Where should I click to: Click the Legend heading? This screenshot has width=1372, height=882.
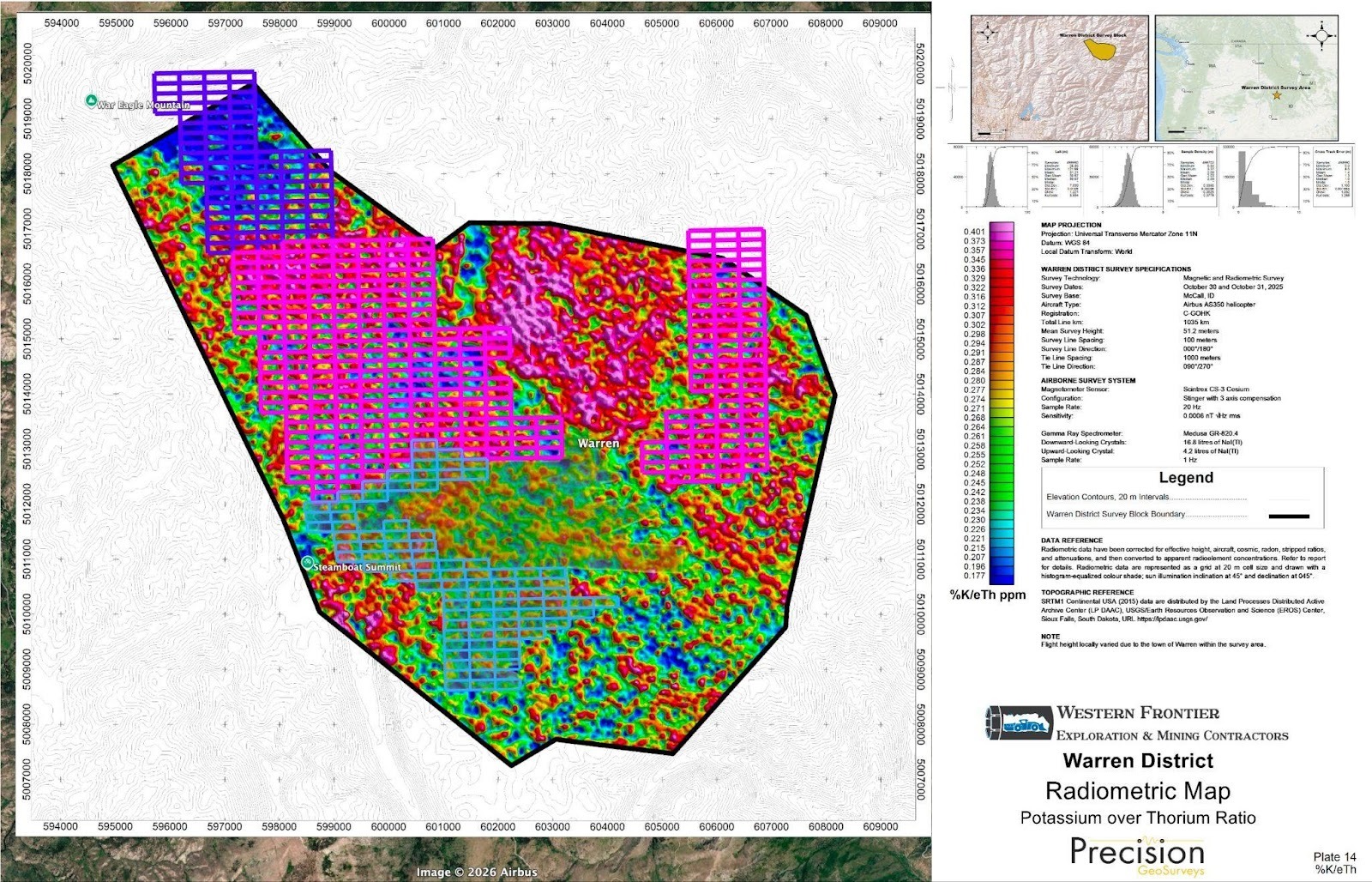coord(1185,478)
